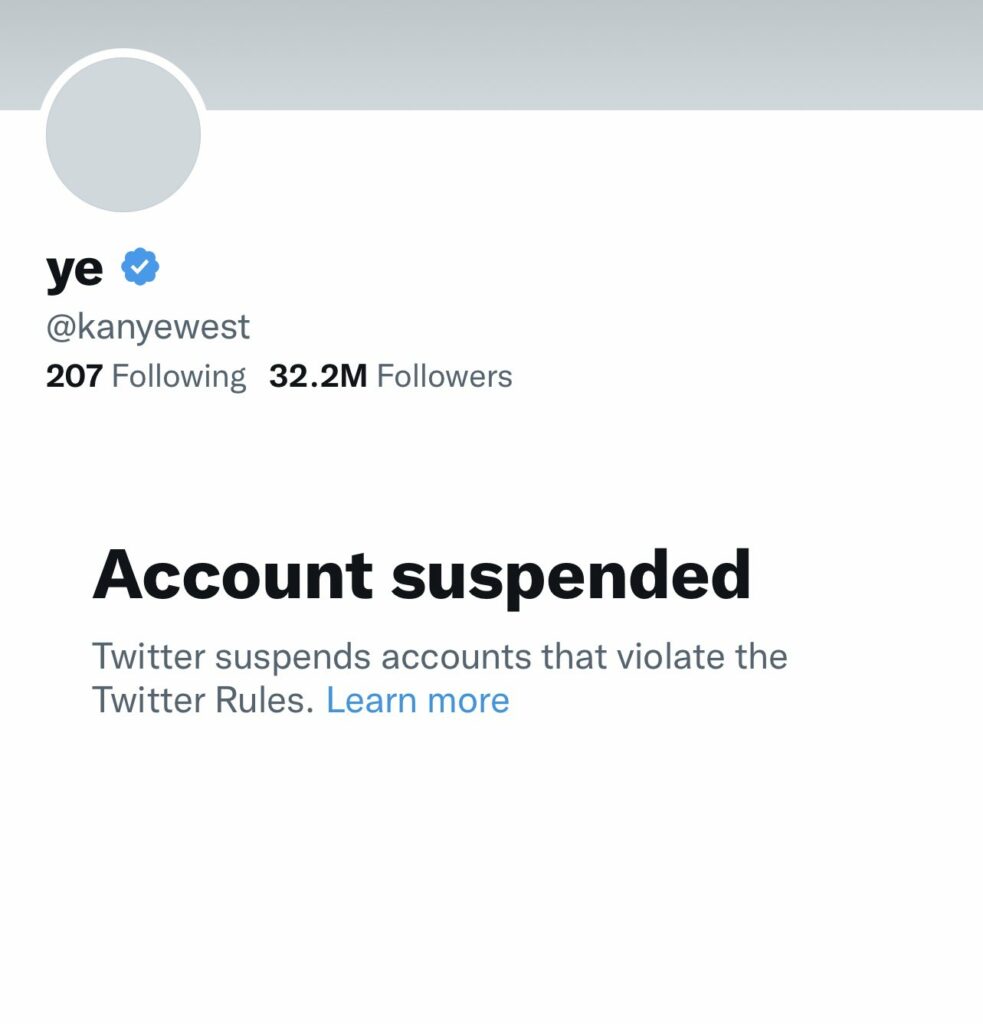Click the white checkmark inside verified badge
The width and height of the screenshot is (983, 1024).
(140, 266)
